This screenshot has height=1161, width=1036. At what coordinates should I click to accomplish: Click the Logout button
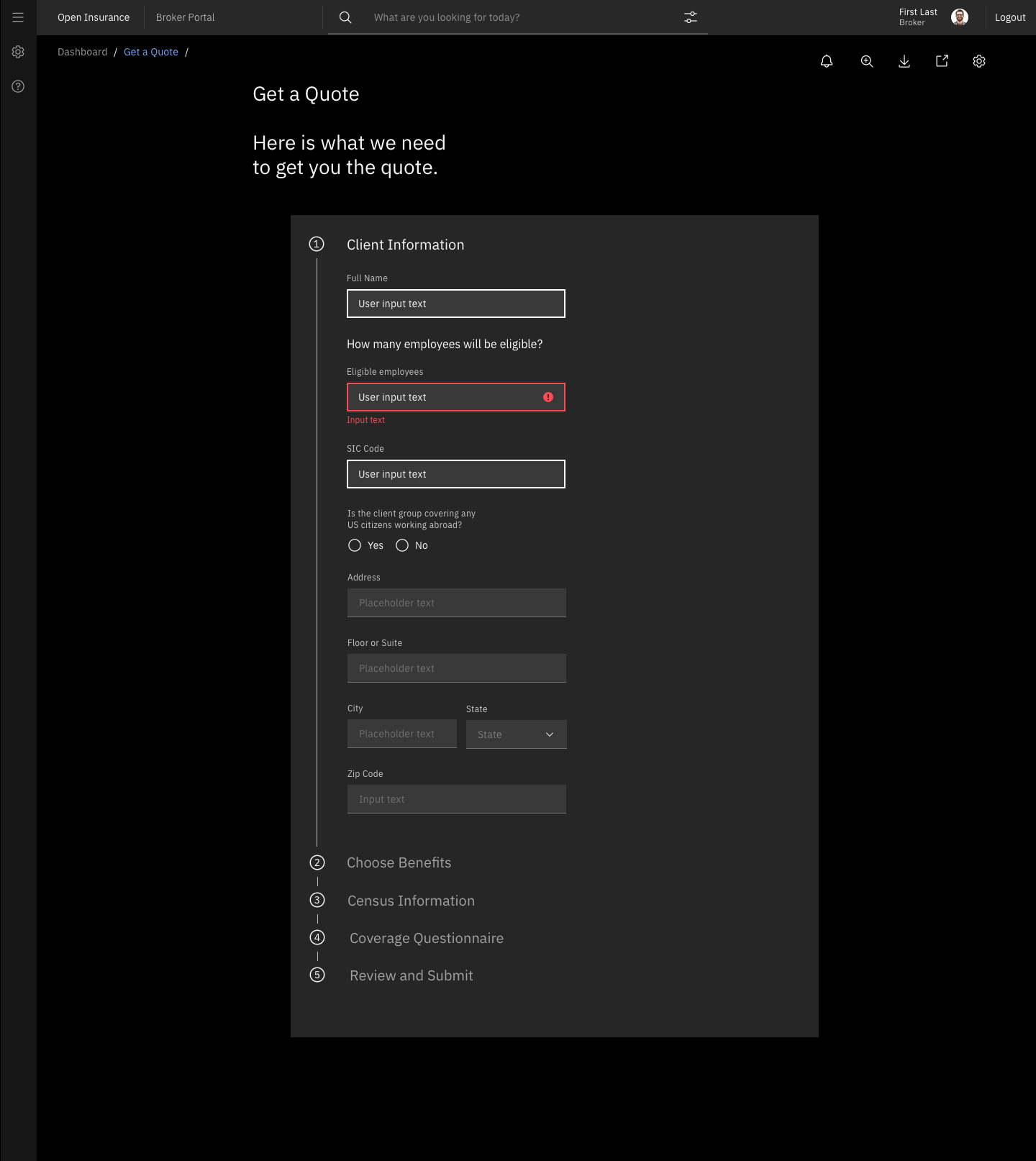click(1010, 17)
